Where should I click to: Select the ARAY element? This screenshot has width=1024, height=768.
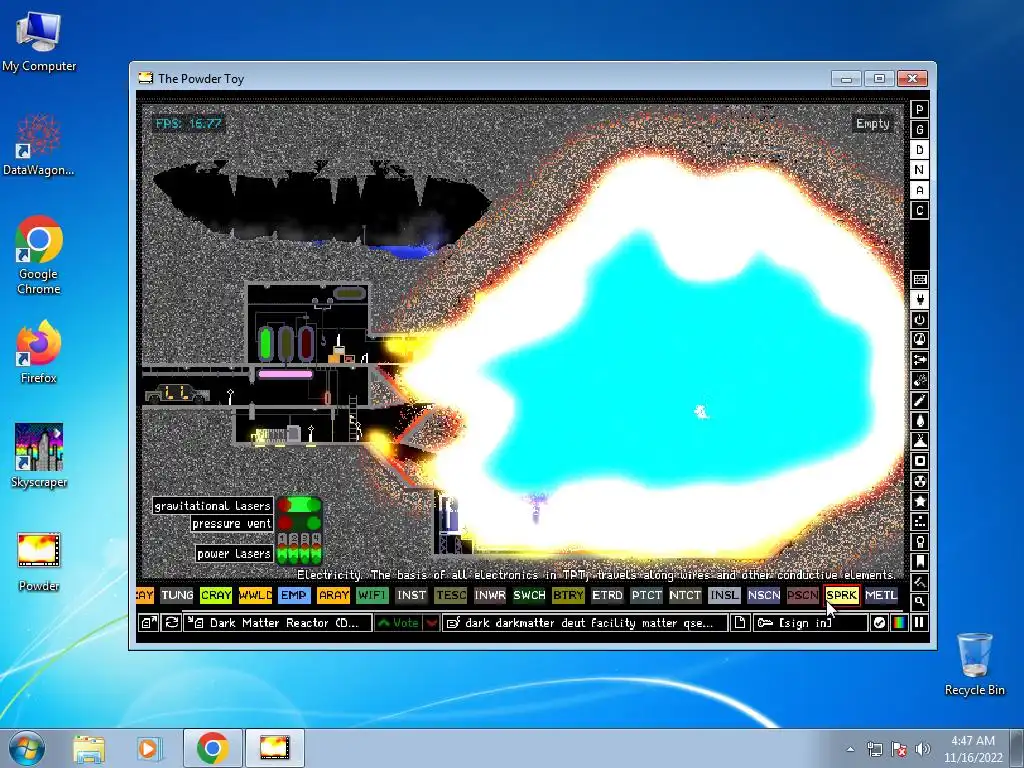tap(333, 596)
